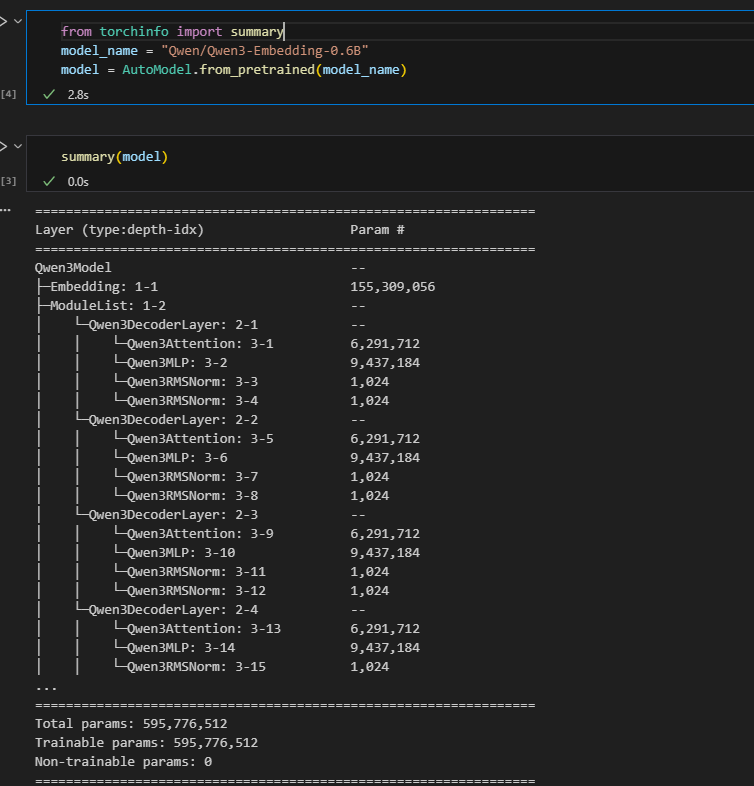
Task: Open run options dropdown for first cell
Action: click(18, 21)
